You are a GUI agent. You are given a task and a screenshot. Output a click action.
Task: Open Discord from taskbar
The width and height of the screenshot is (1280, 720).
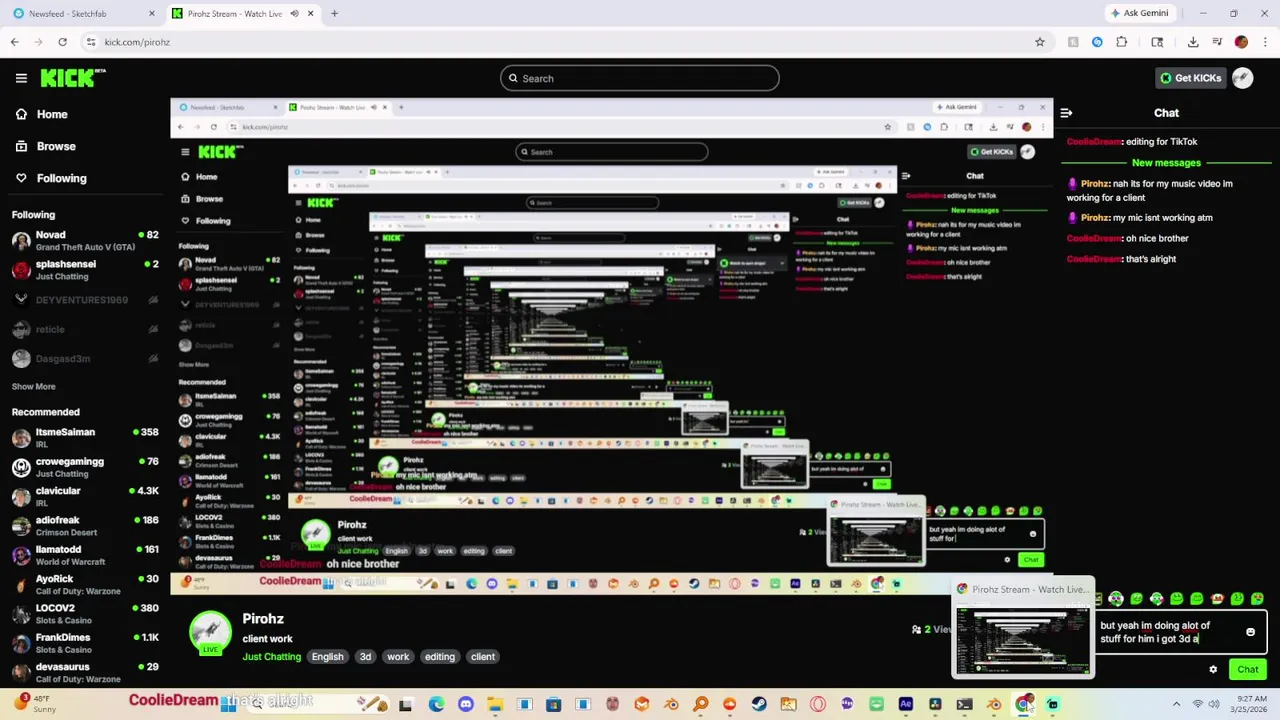465,704
